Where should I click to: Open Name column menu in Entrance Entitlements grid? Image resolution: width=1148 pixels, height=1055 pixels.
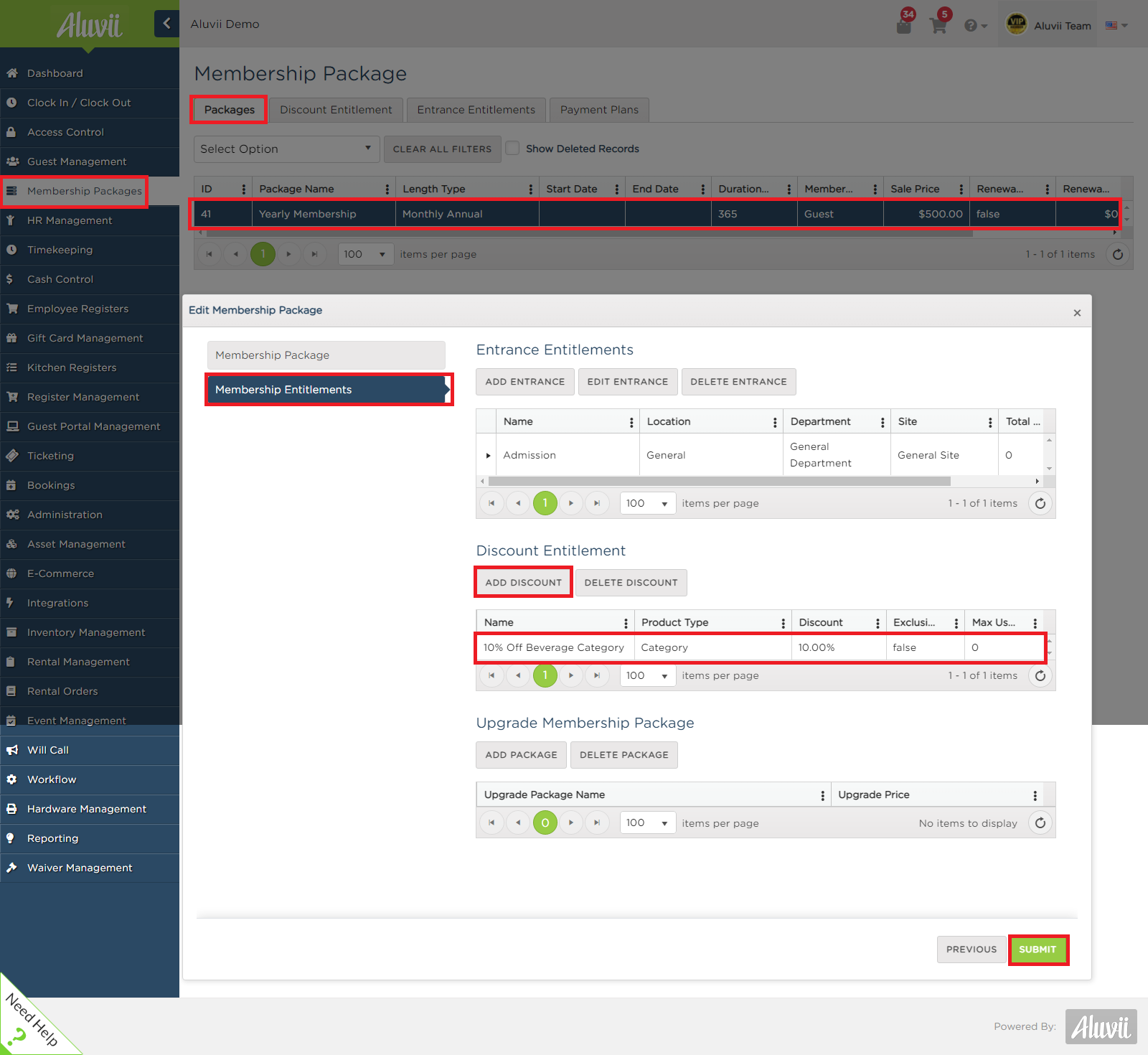coord(631,422)
